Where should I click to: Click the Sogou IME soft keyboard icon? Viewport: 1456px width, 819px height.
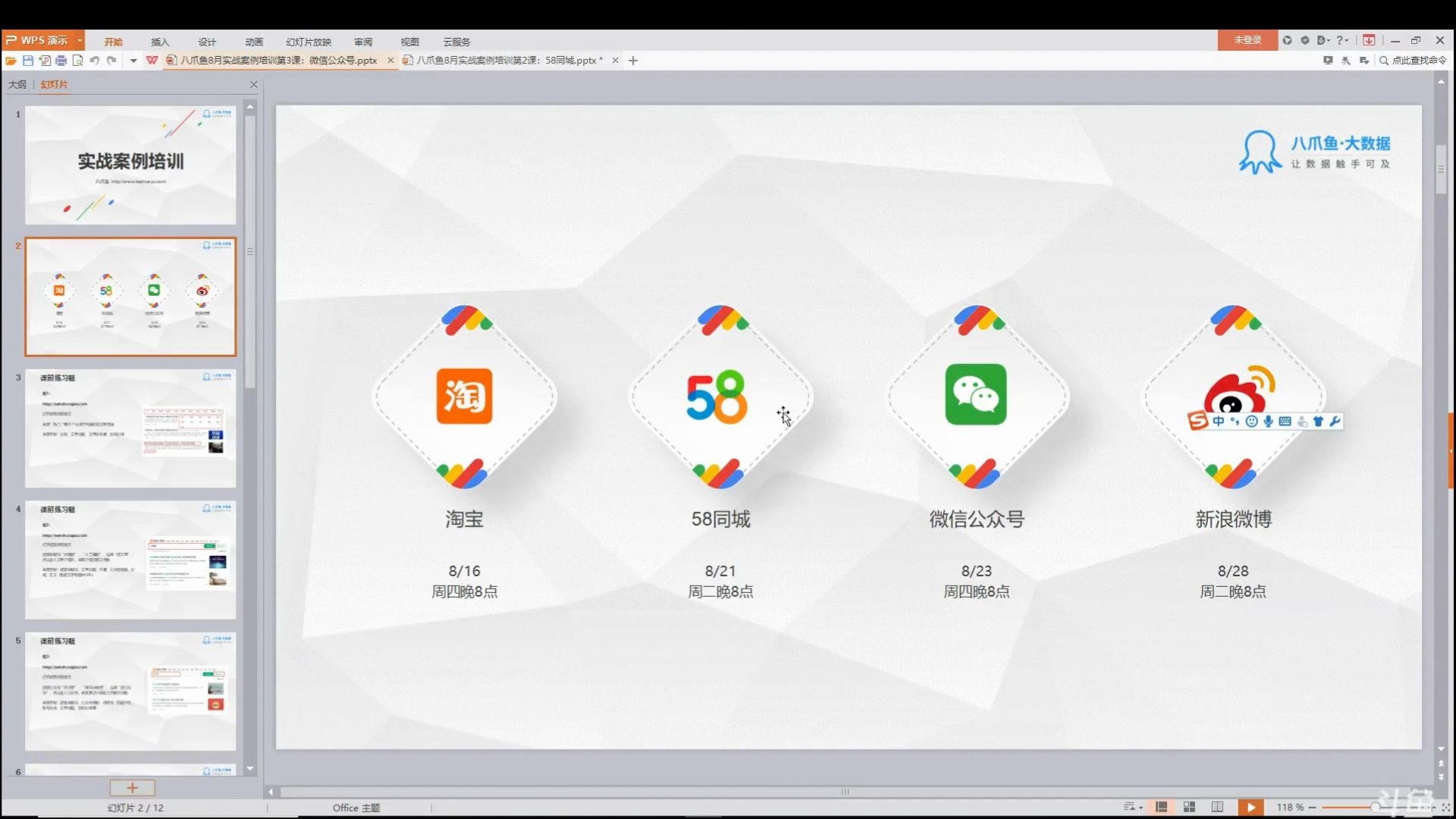(1285, 422)
